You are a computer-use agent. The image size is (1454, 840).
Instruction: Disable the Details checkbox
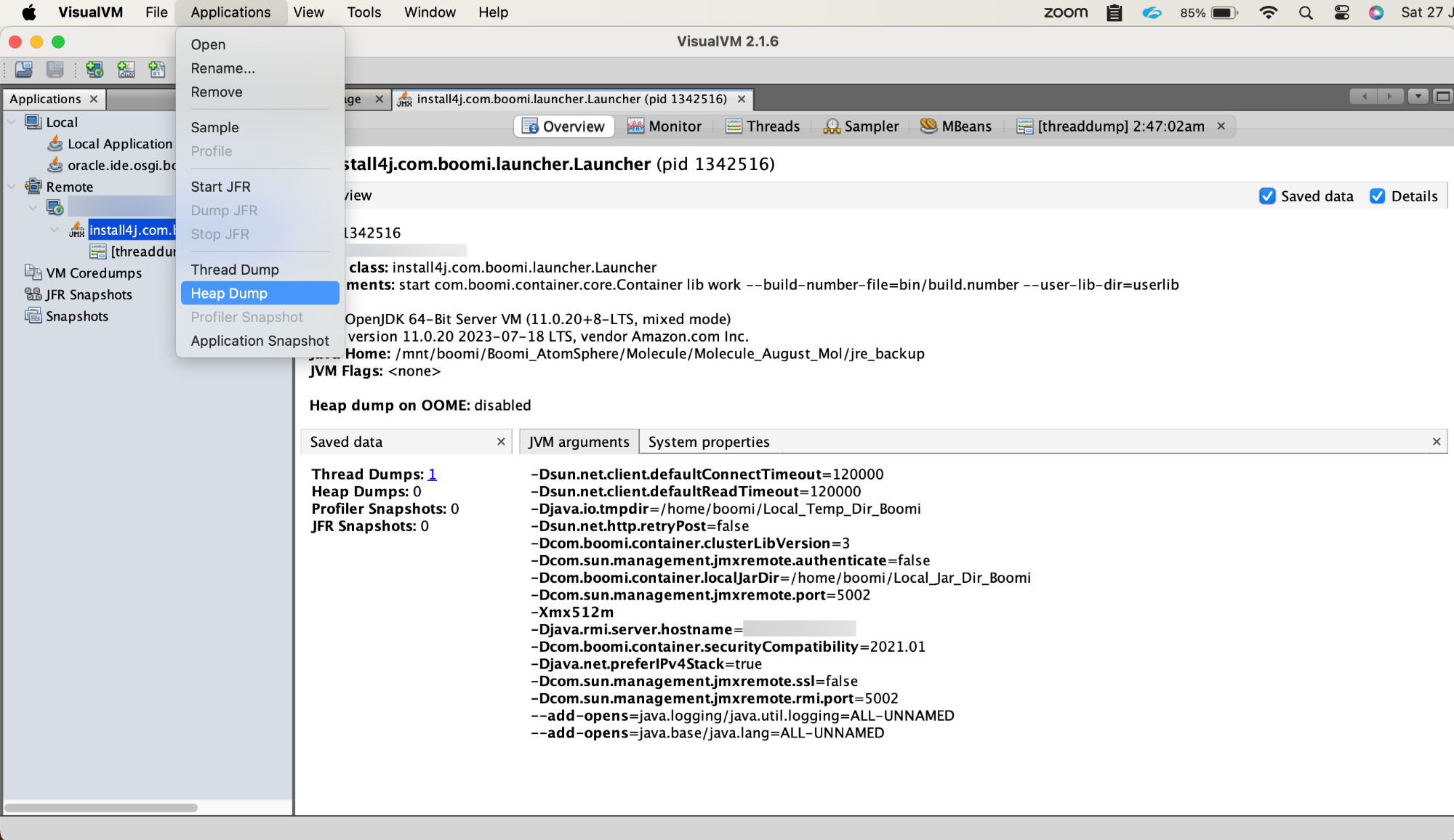point(1378,195)
